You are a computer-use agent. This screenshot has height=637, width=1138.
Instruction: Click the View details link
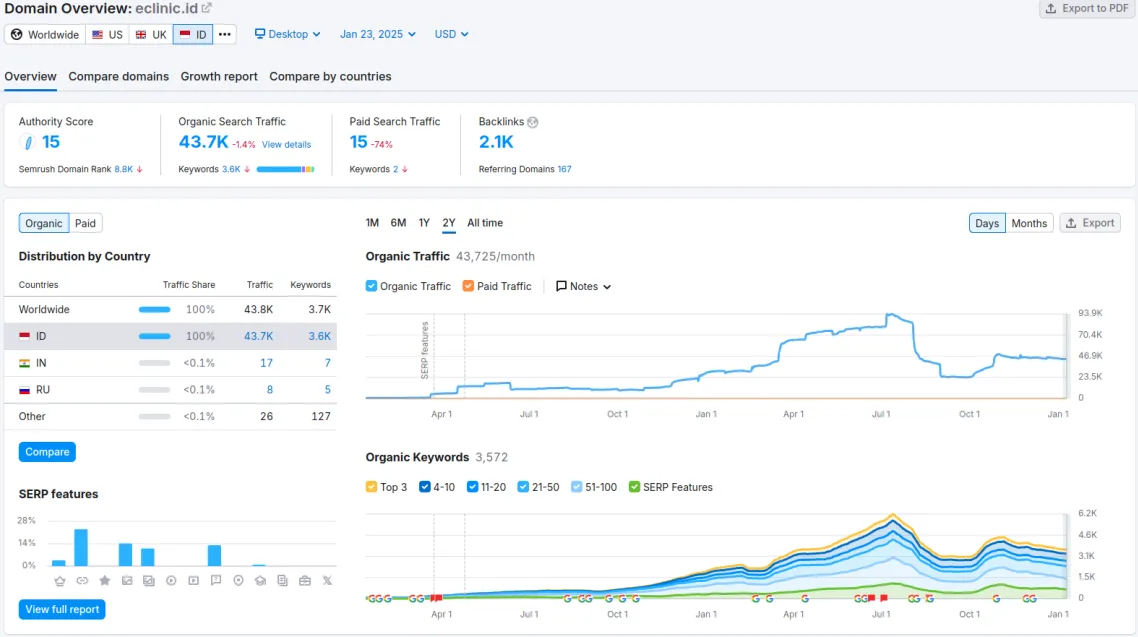coord(287,144)
